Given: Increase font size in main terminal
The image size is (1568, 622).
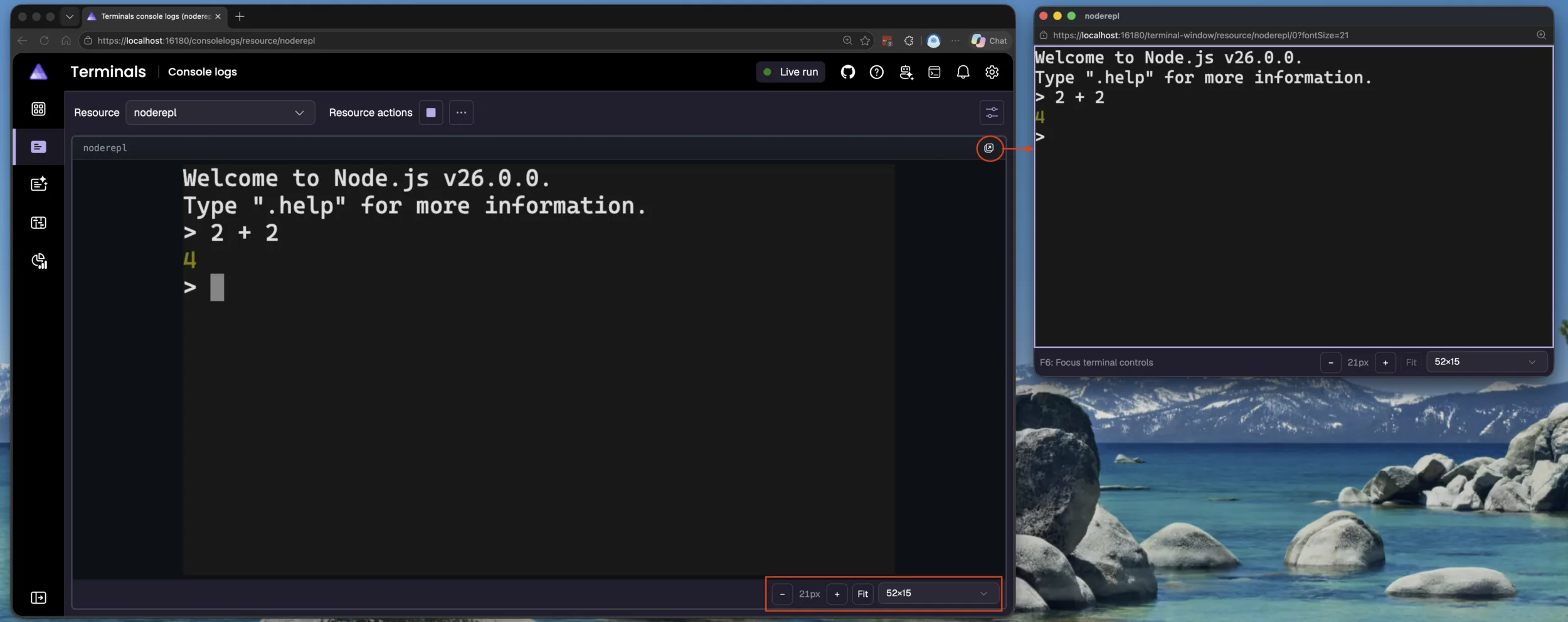Looking at the screenshot, I should (x=837, y=594).
